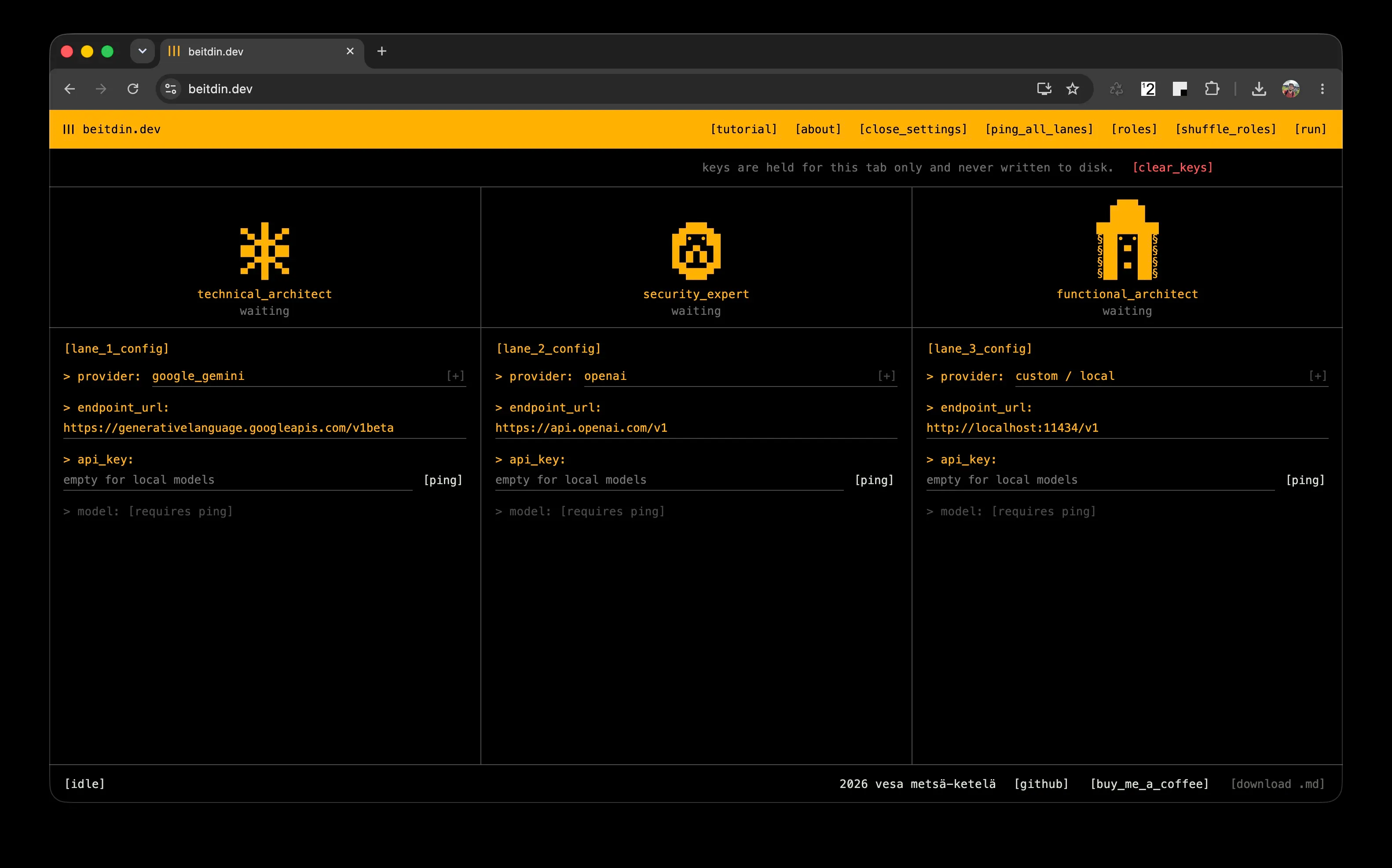
Task: Click the functional_architect building avatar icon
Action: (1127, 239)
